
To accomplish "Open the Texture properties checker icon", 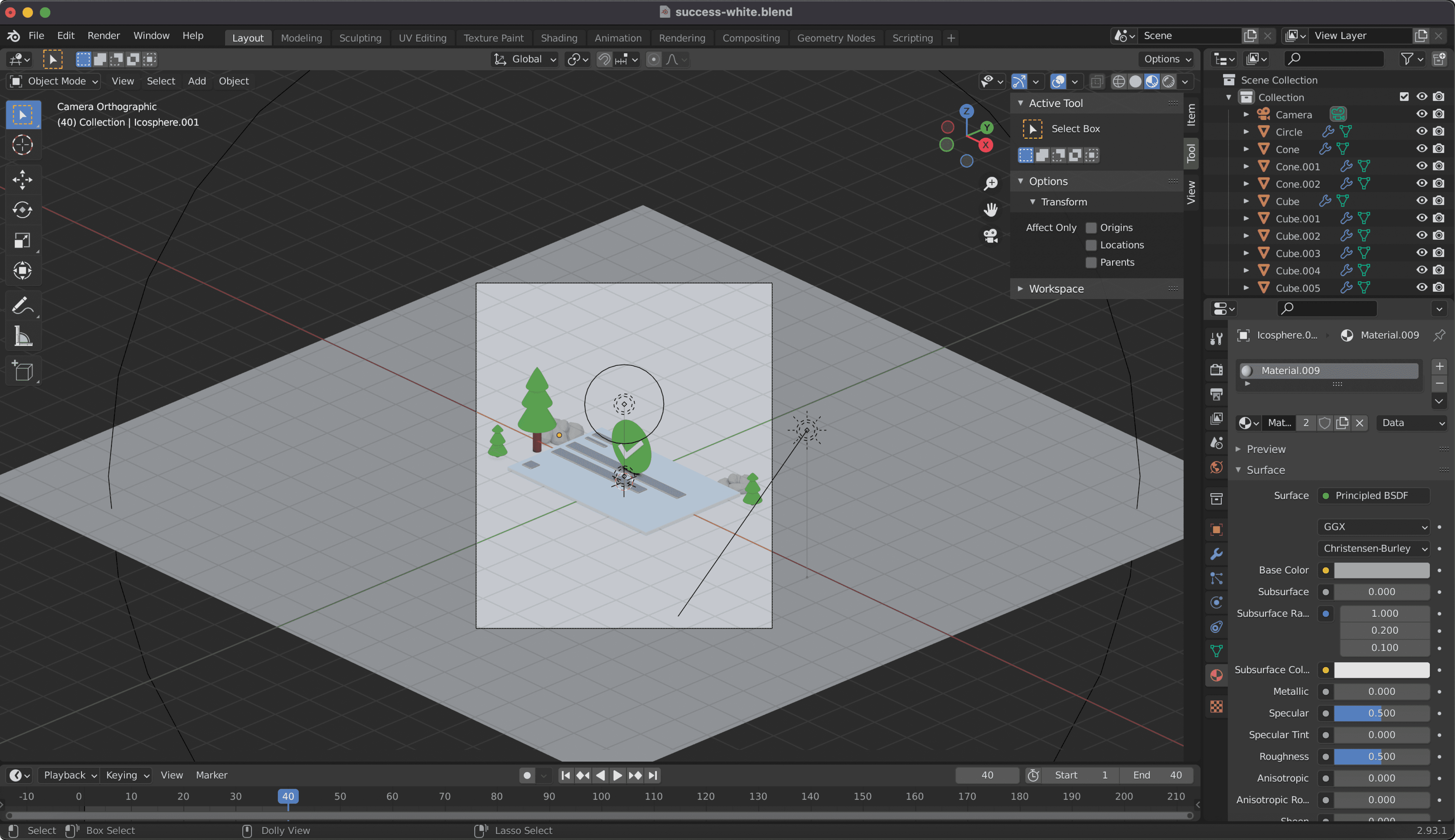I will (1216, 706).
